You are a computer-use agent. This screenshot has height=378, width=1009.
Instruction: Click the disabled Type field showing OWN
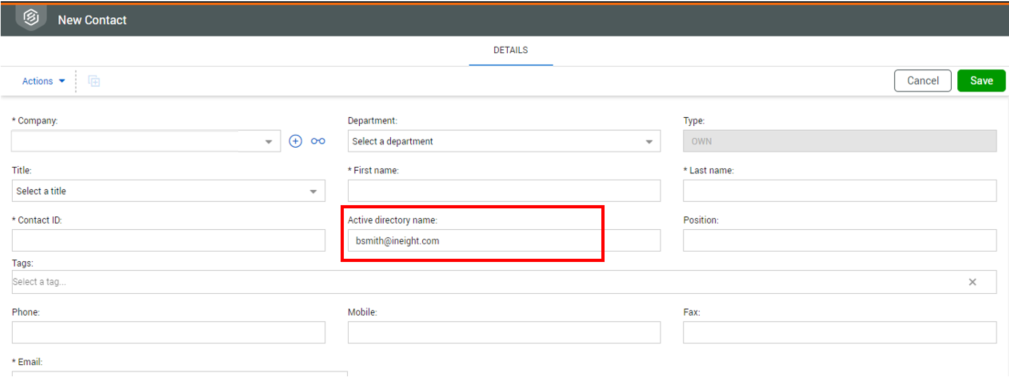pos(840,141)
